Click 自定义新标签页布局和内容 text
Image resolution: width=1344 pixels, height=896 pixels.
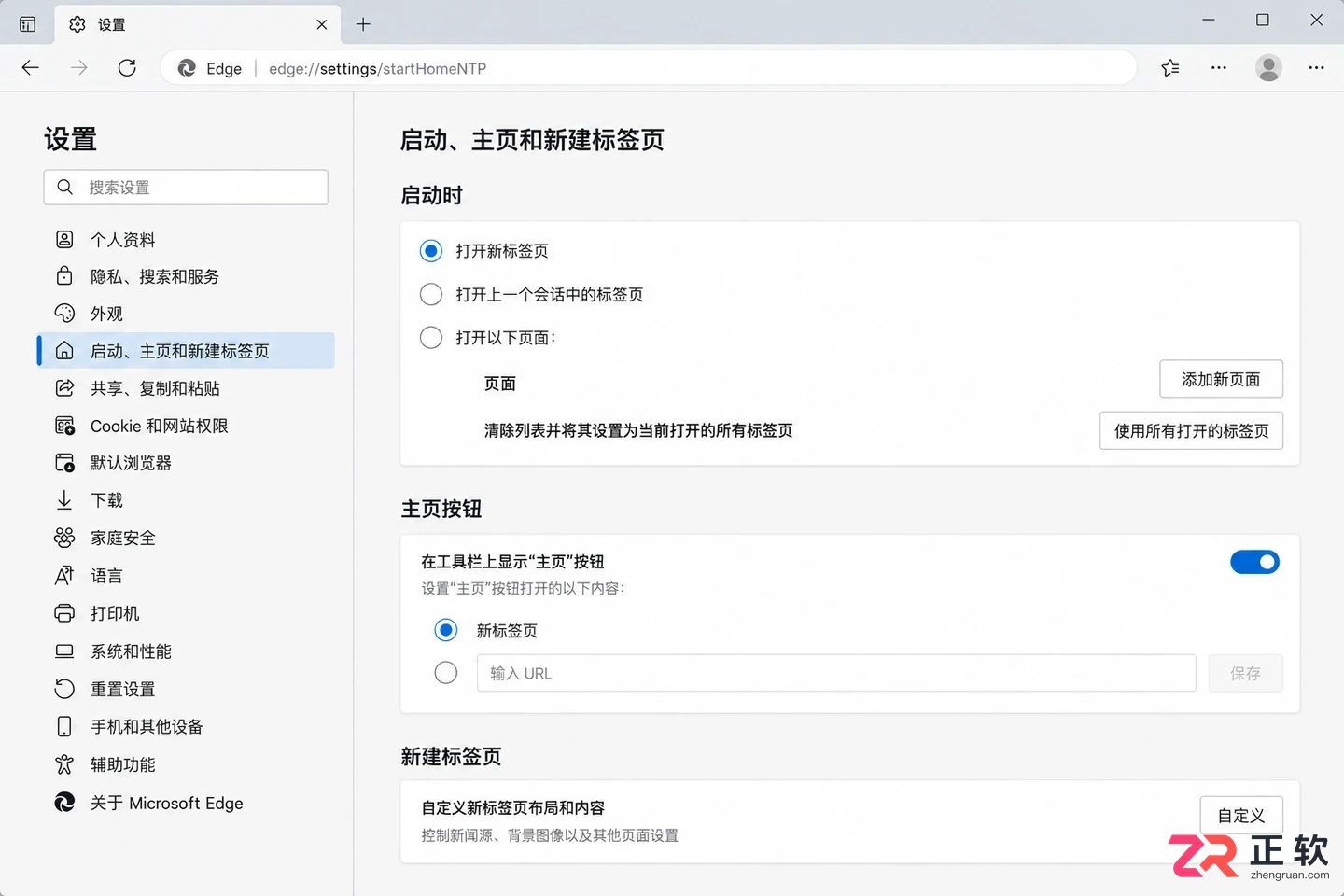click(x=513, y=807)
